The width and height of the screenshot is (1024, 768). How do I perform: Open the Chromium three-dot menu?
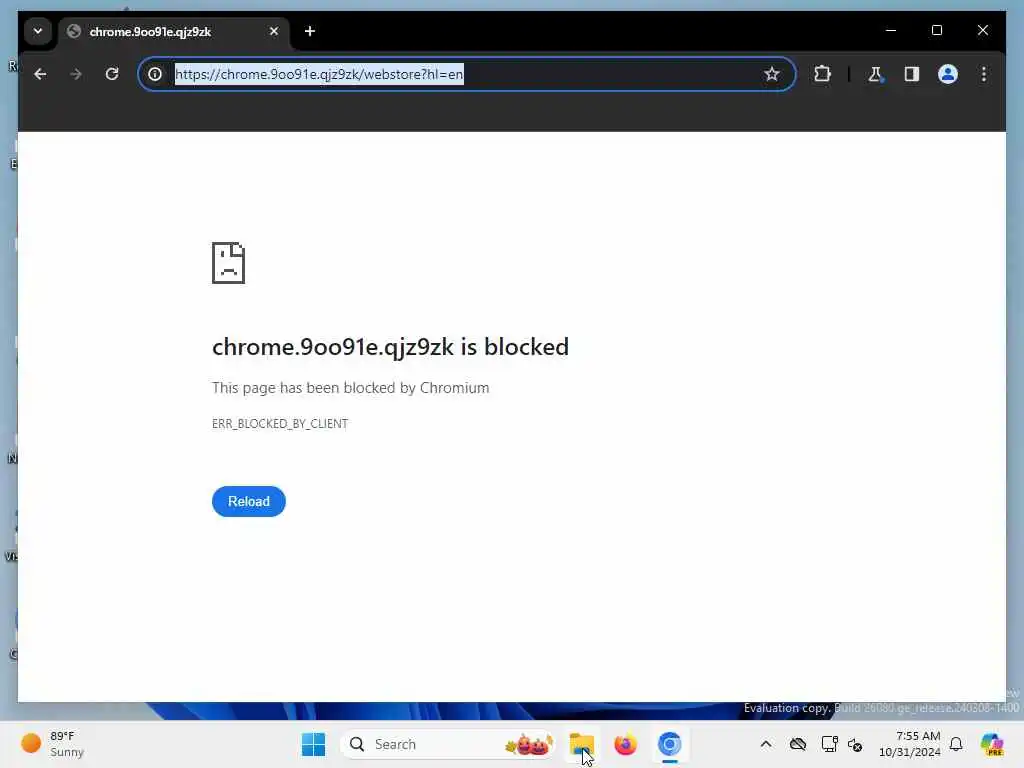[984, 74]
